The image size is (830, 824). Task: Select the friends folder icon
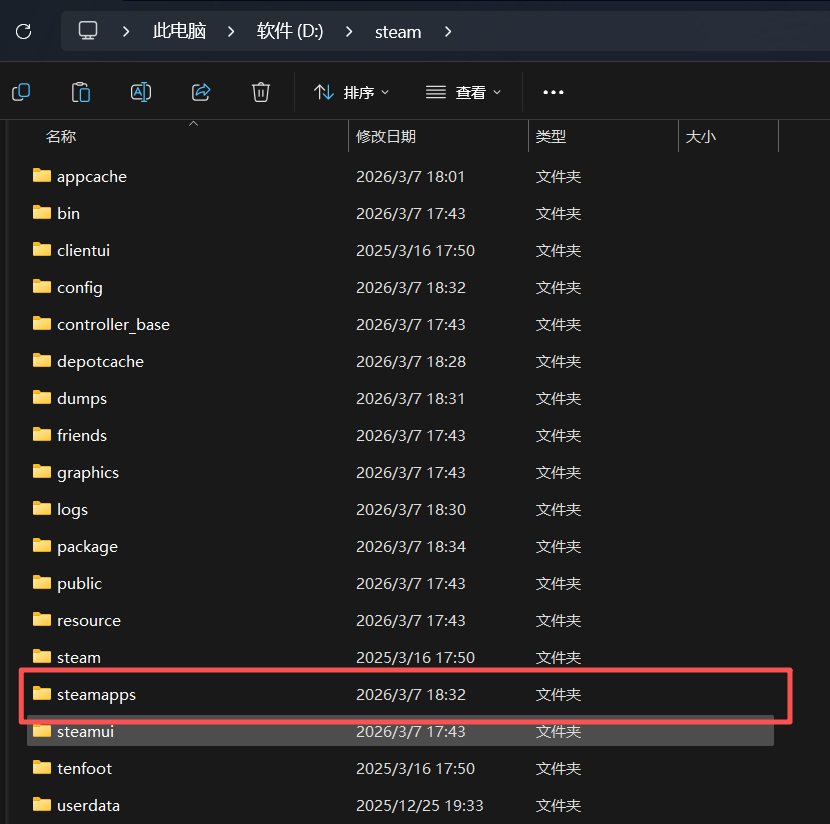tap(42, 434)
